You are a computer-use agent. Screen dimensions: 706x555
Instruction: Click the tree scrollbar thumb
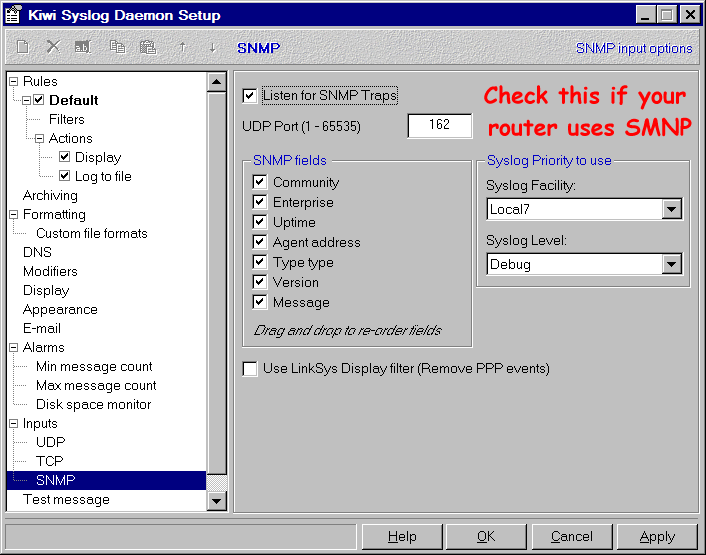coord(217,283)
